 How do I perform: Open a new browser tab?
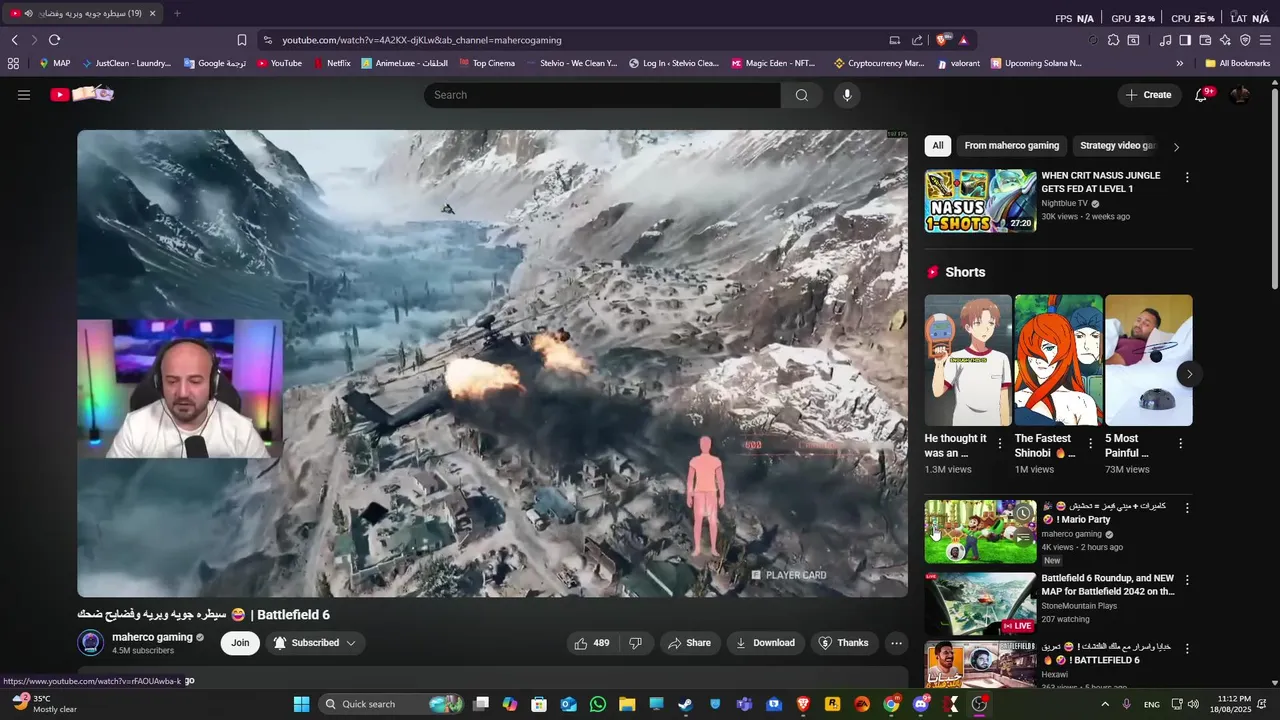[177, 13]
